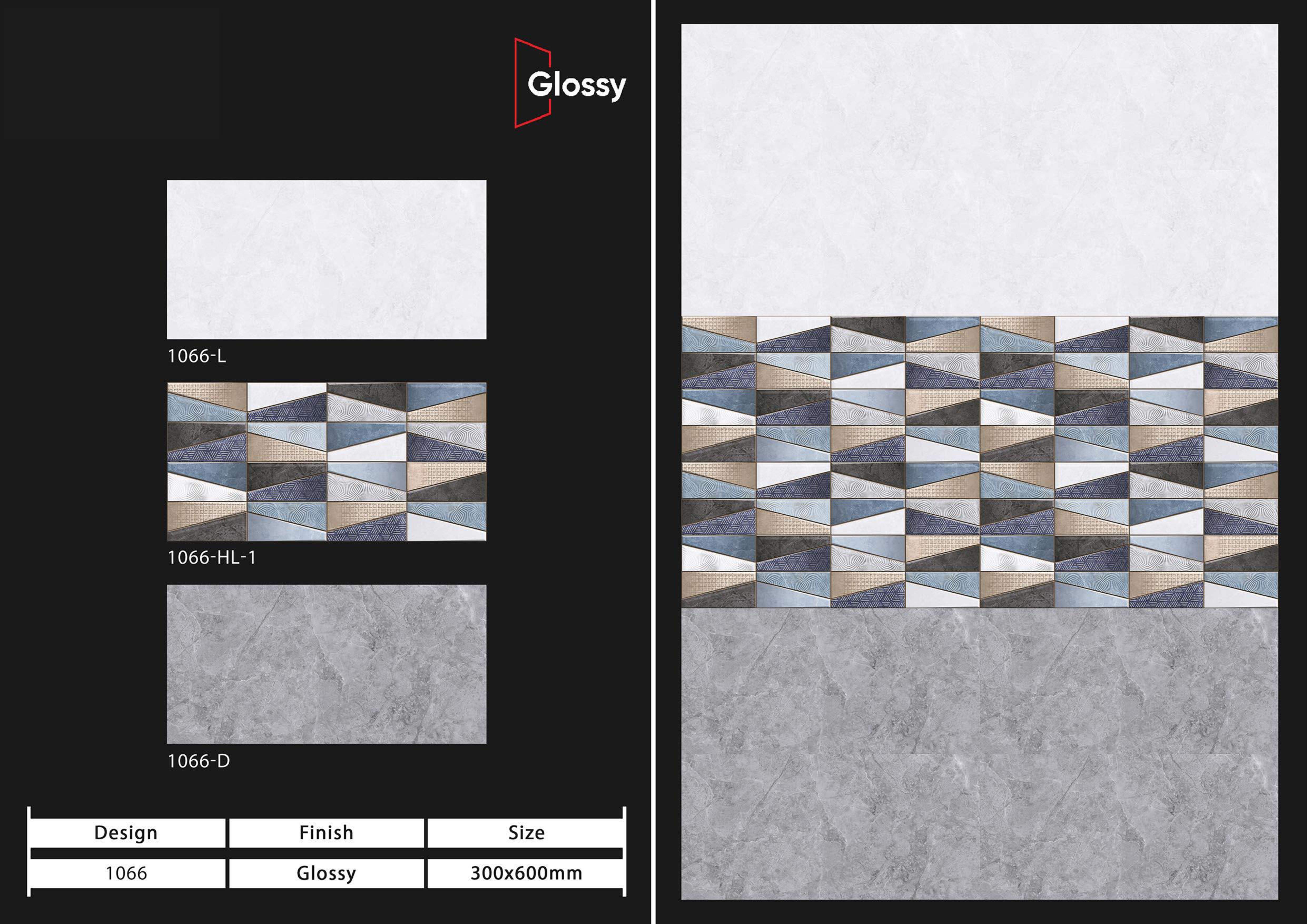The width and height of the screenshot is (1307, 924).
Task: Select the 1066-D dark grey tile thumbnail
Action: tap(326, 664)
